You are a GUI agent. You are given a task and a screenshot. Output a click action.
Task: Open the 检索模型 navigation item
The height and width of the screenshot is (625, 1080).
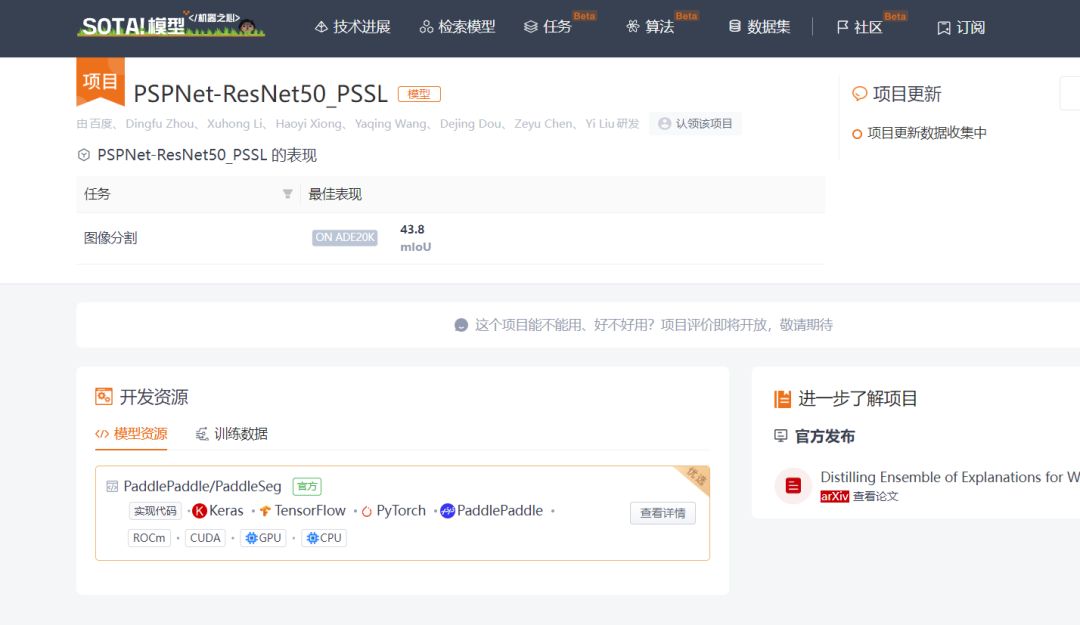point(457,27)
